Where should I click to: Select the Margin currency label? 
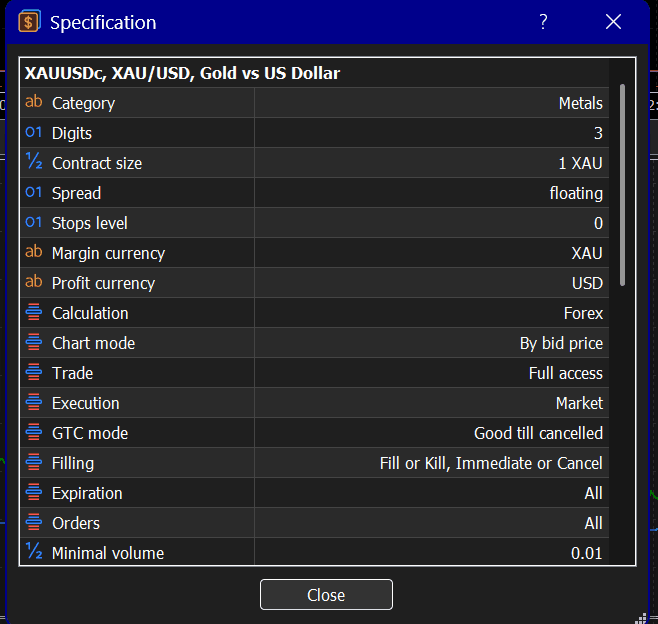click(108, 253)
